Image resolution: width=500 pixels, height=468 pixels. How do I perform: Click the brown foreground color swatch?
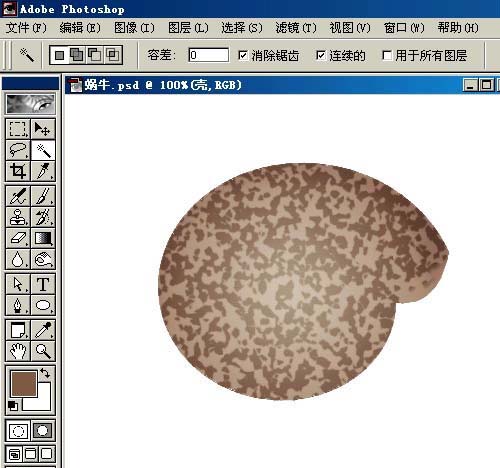tap(24, 384)
